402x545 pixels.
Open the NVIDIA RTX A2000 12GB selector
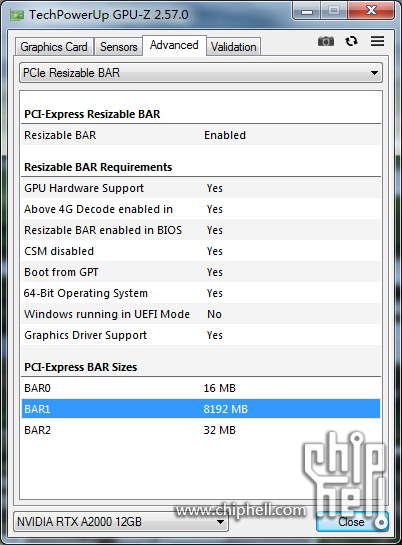pyautogui.click(x=121, y=521)
